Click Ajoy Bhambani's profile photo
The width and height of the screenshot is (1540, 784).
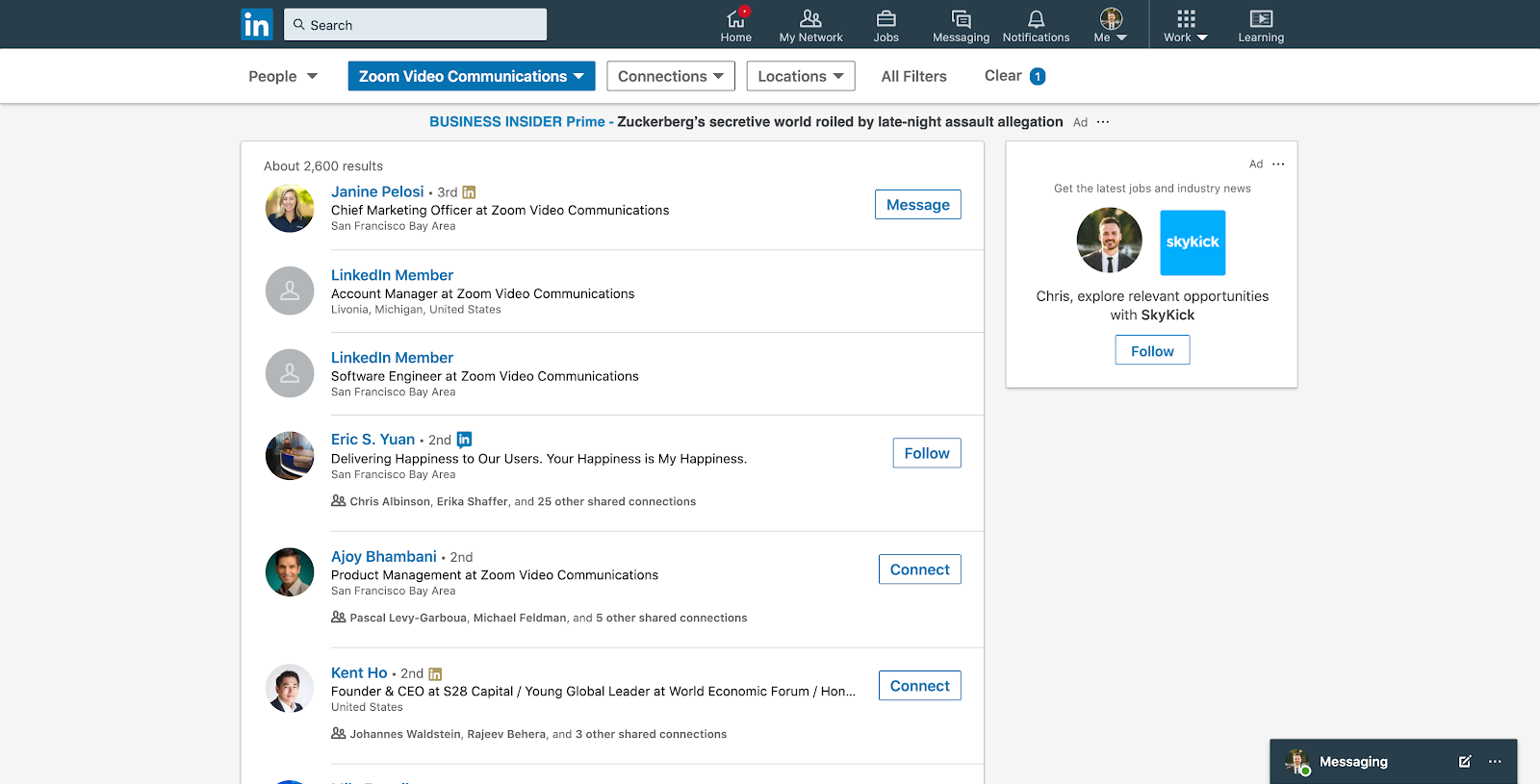(290, 572)
